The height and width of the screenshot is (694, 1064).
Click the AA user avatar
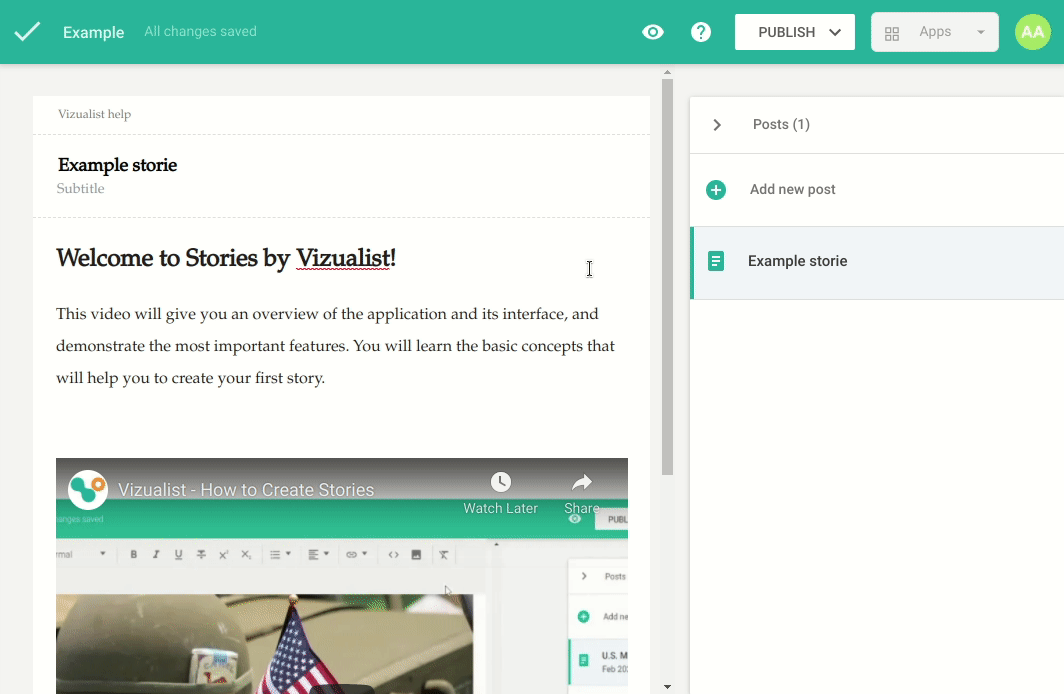point(1033,32)
